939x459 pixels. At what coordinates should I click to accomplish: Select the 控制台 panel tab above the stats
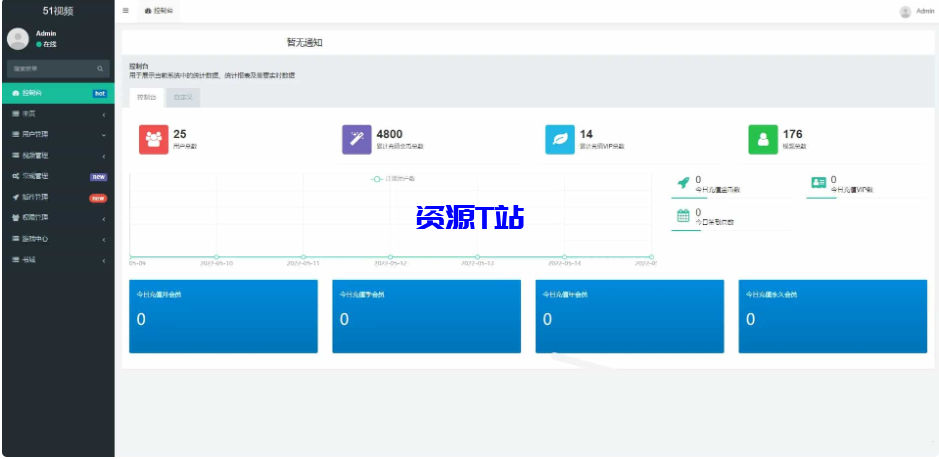click(x=147, y=97)
